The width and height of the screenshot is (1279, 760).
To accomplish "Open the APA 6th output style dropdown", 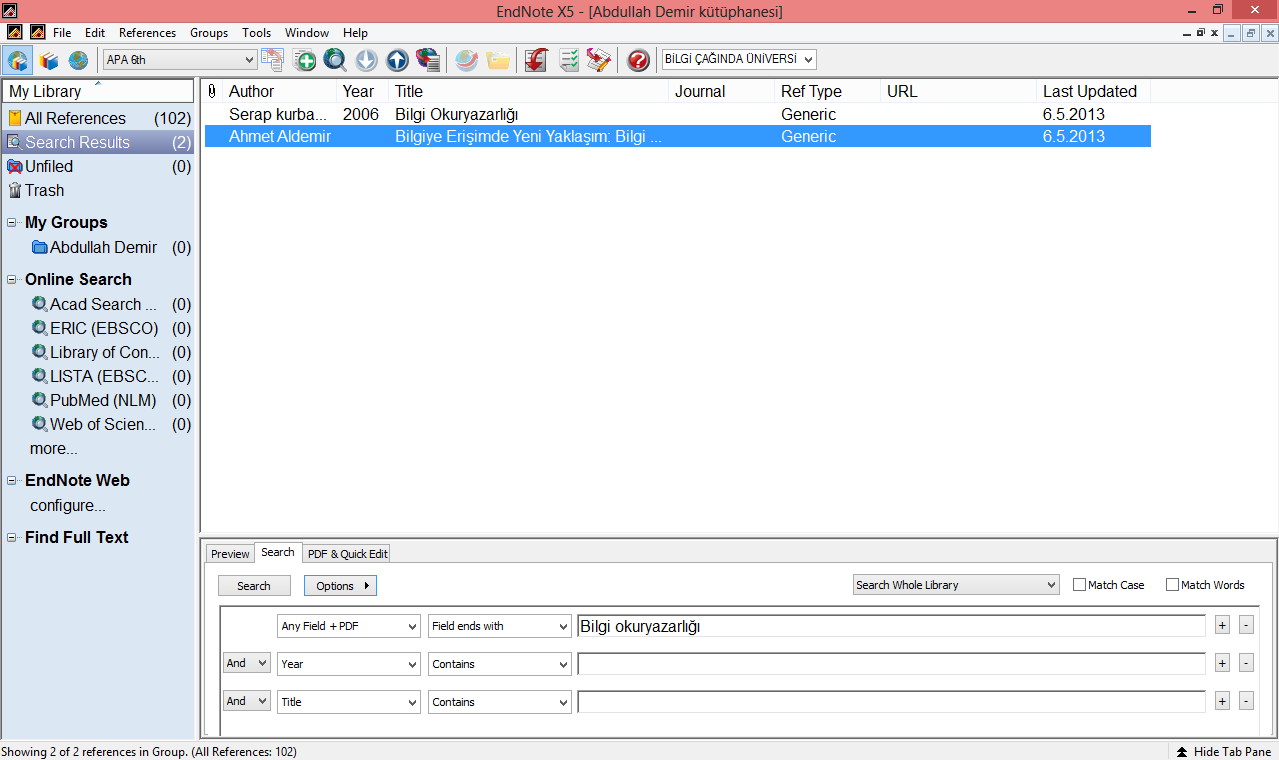I will pos(180,60).
